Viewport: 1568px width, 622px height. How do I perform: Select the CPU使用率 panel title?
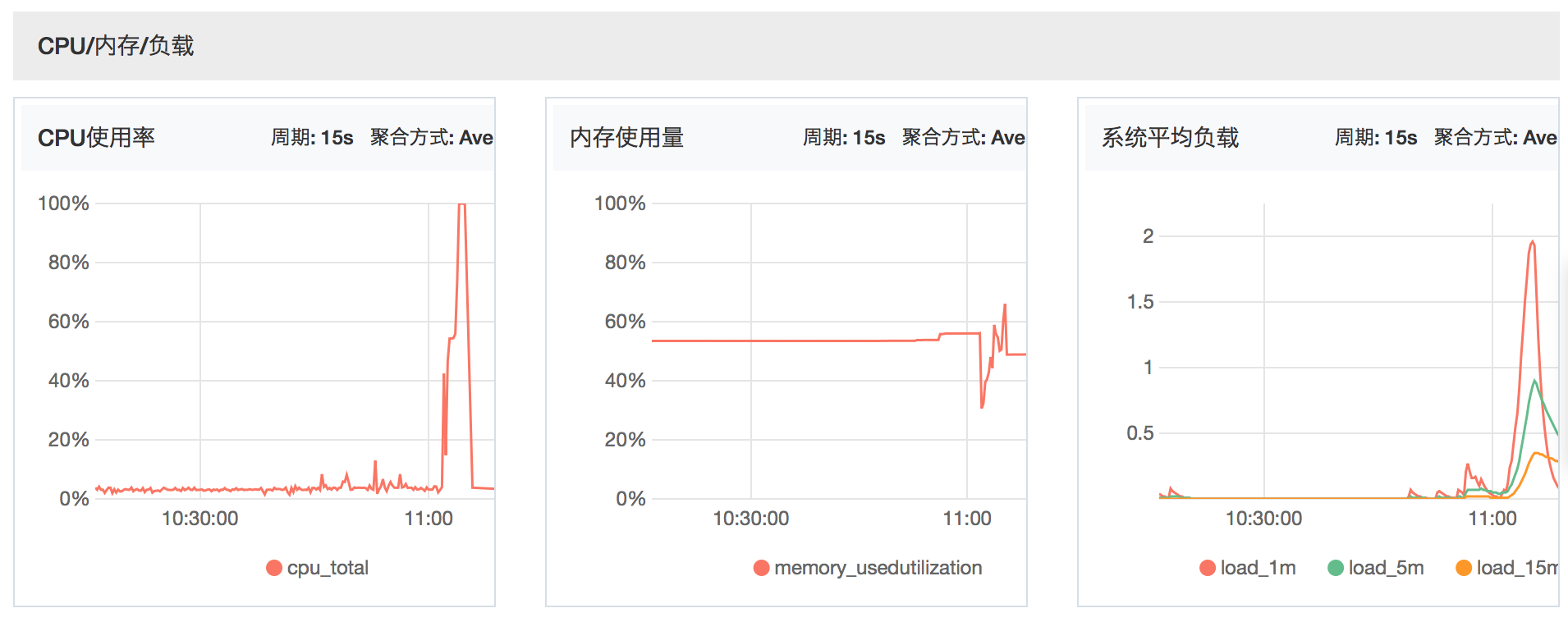(96, 137)
